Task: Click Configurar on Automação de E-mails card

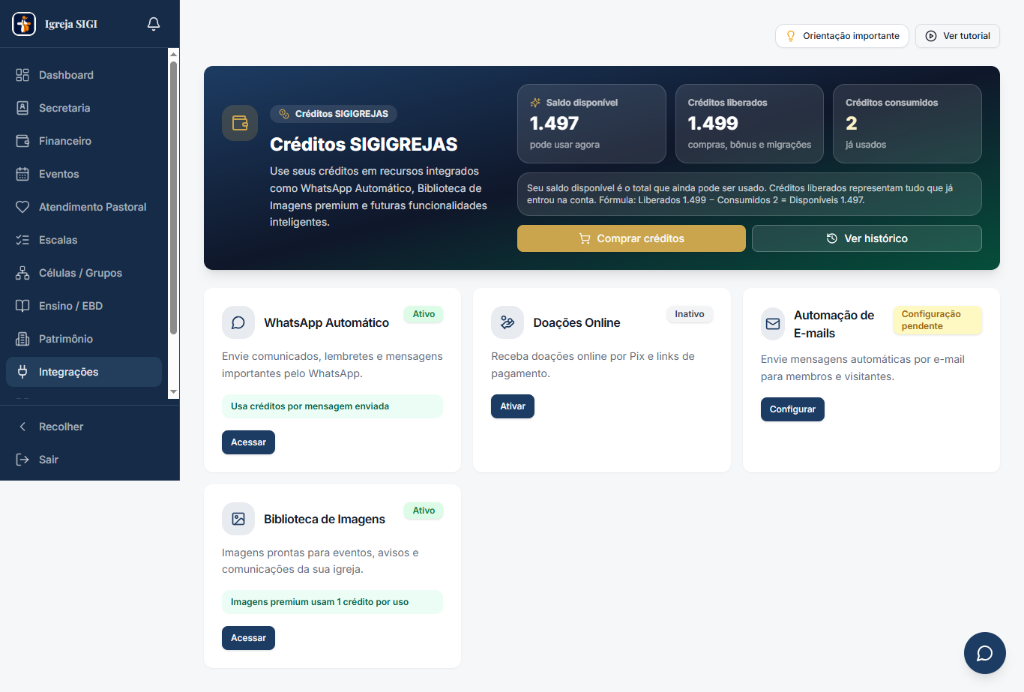Action: tap(792, 409)
